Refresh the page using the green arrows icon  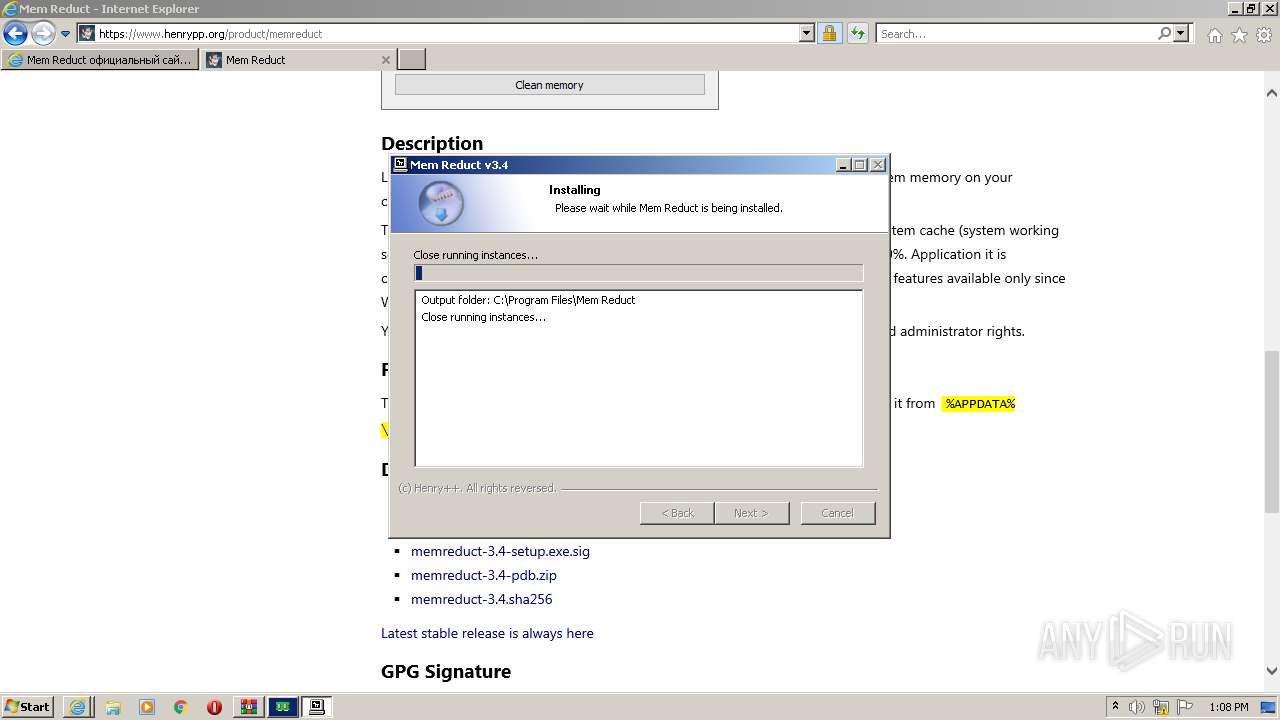857,34
